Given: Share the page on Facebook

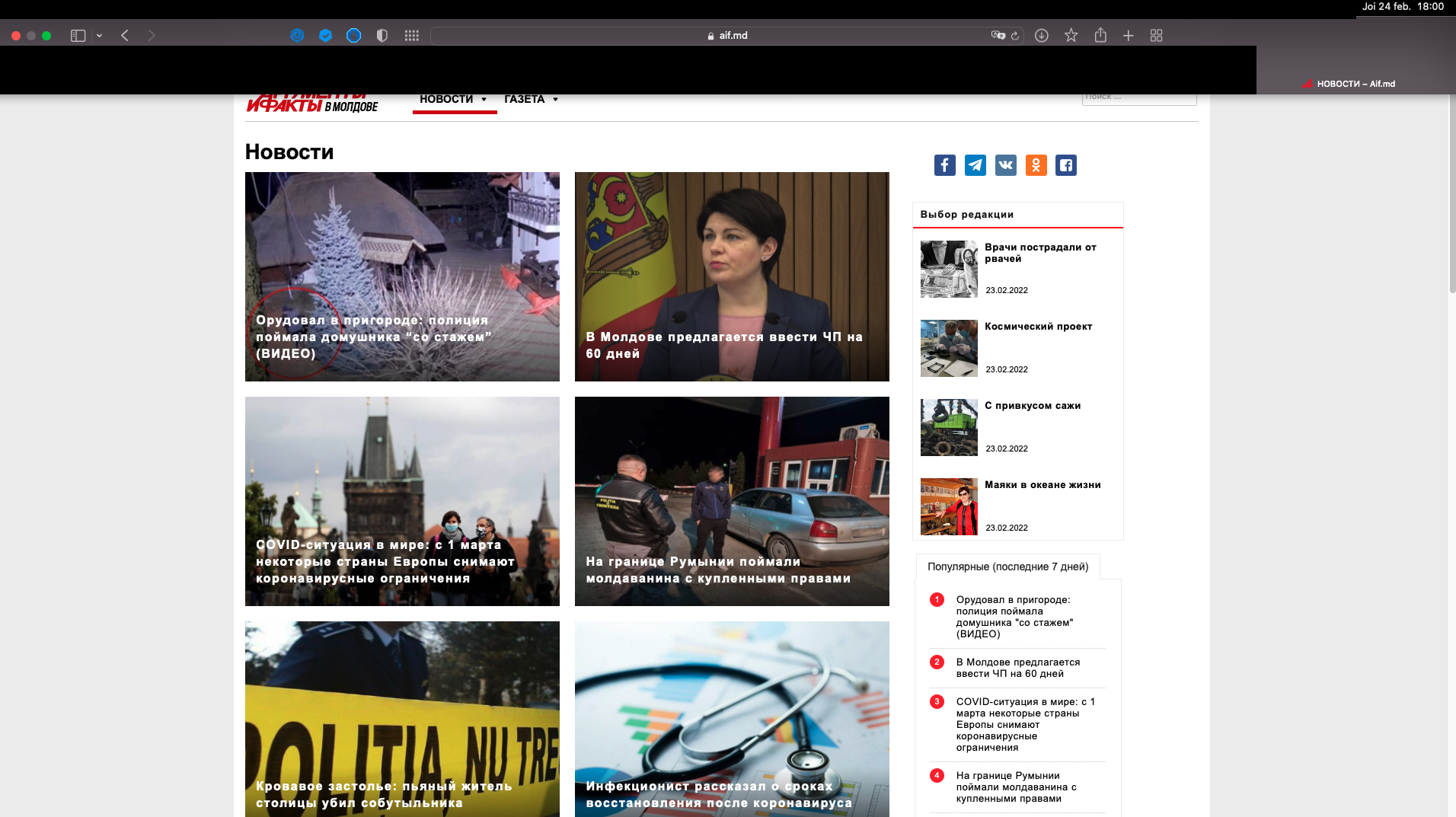Looking at the screenshot, I should coord(944,165).
